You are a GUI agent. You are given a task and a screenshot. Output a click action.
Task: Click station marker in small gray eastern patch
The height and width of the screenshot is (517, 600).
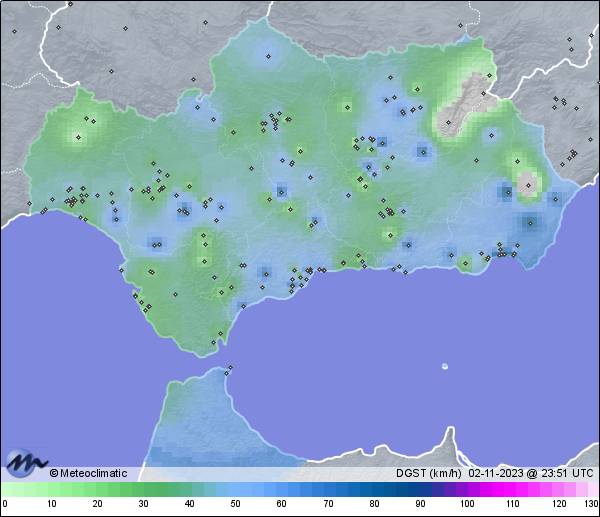pos(527,185)
